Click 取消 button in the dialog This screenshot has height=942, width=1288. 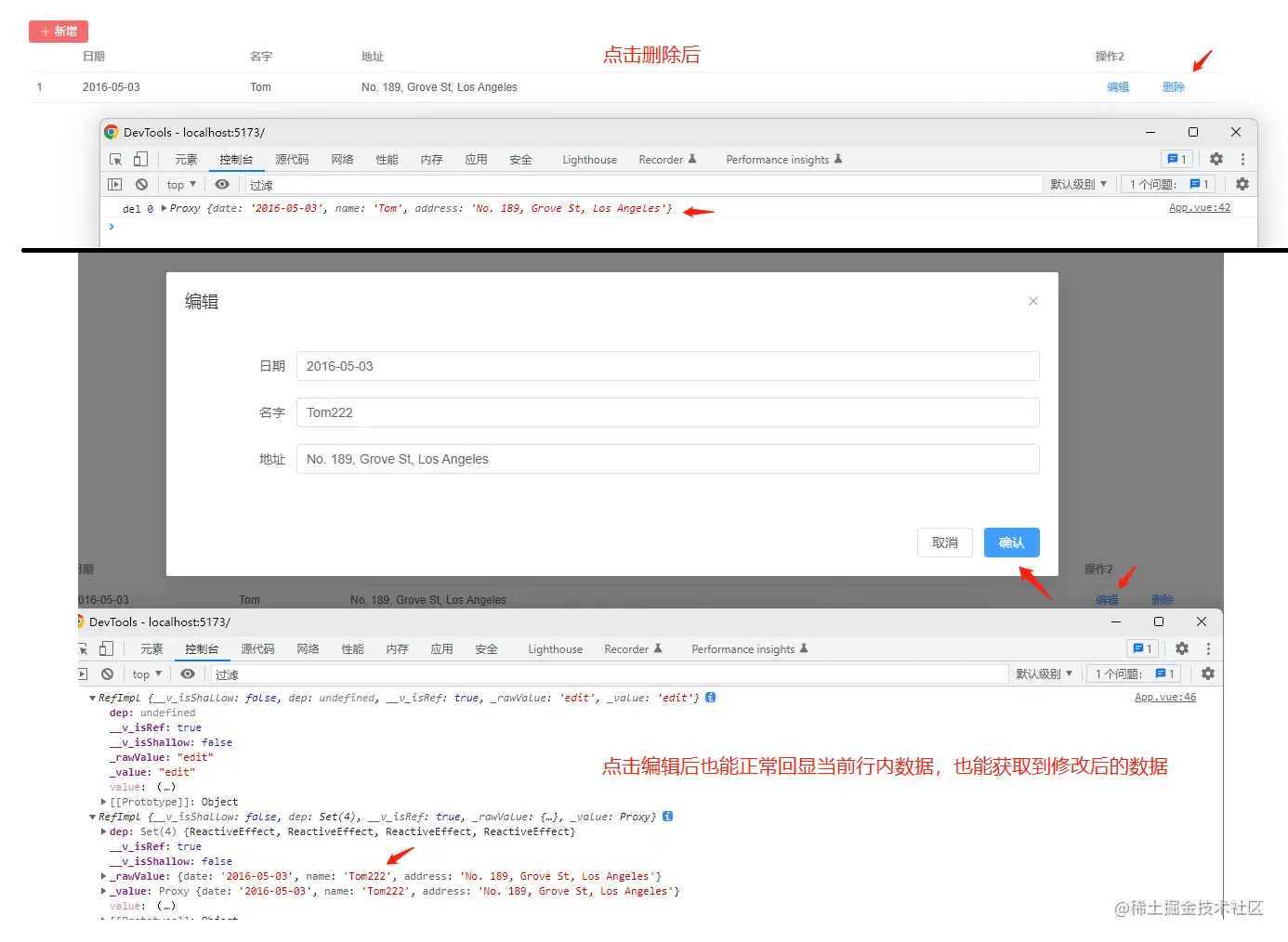pyautogui.click(x=945, y=543)
